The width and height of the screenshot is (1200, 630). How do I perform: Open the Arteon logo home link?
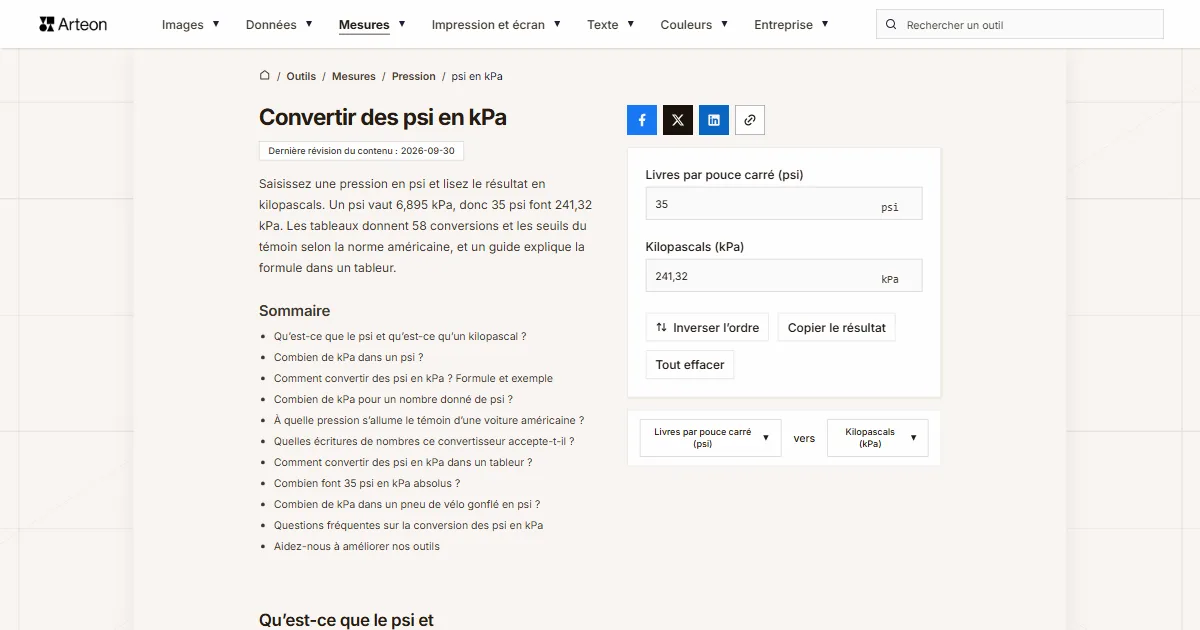(x=73, y=24)
